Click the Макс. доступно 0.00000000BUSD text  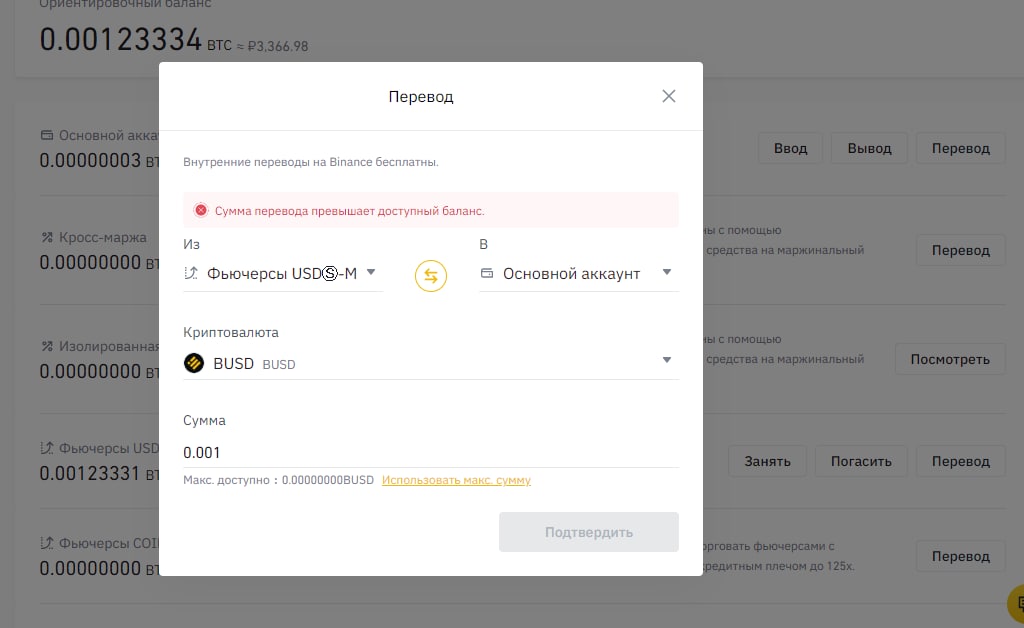(278, 480)
